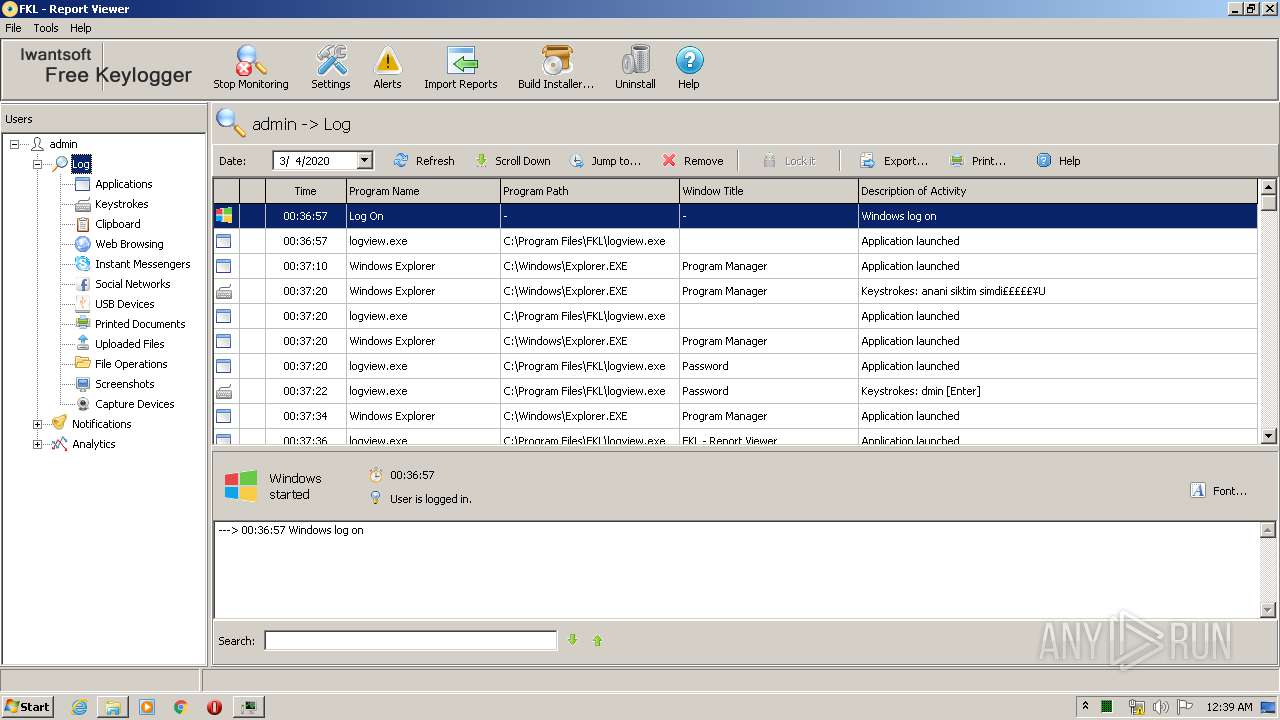Open the Tools menu
The height and width of the screenshot is (720, 1280).
pyautogui.click(x=46, y=28)
